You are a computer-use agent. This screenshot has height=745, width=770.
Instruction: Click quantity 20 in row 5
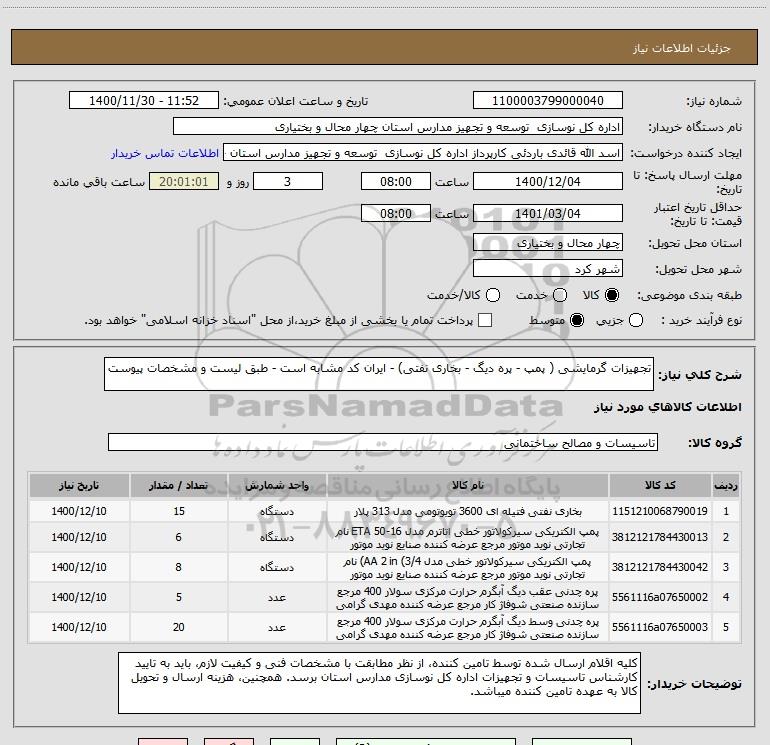pyautogui.click(x=179, y=627)
